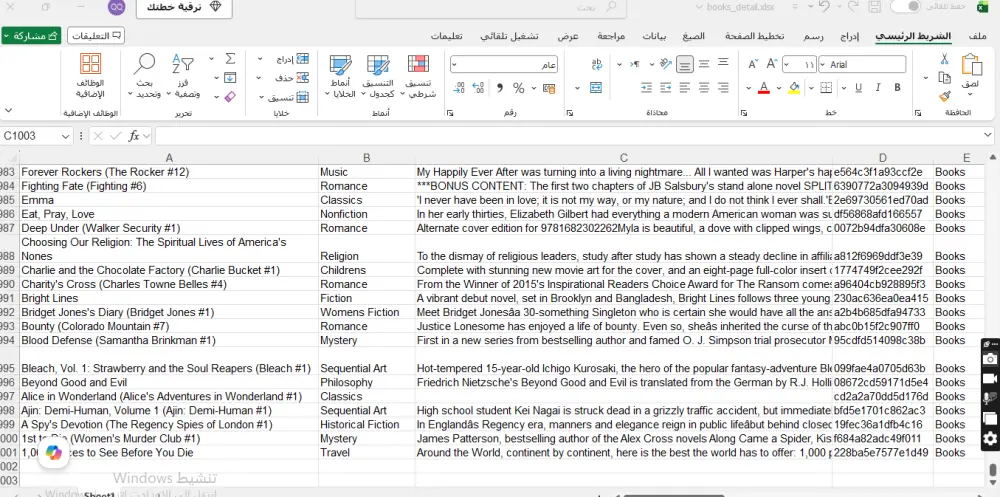Open Format as Table (التنسيق كجدول)
The image size is (1000, 497).
[378, 77]
